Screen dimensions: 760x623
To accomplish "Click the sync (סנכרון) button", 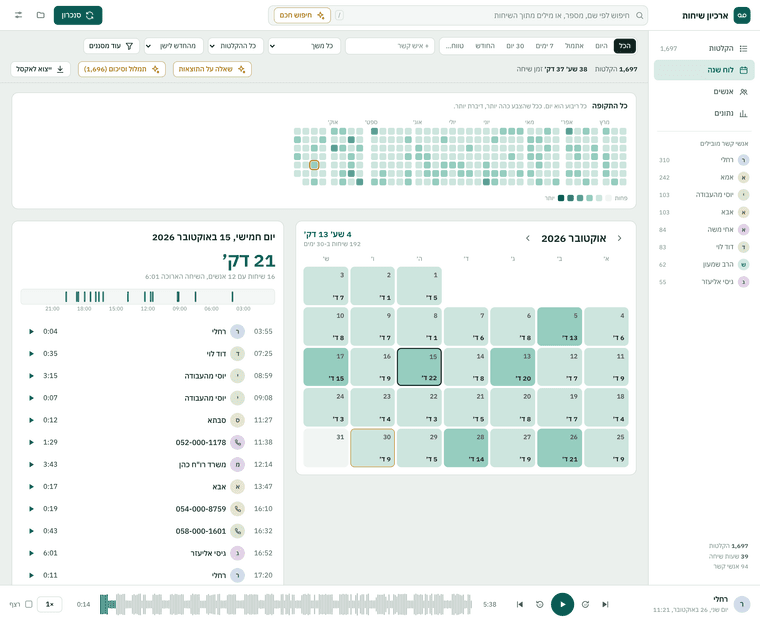I will click(78, 15).
